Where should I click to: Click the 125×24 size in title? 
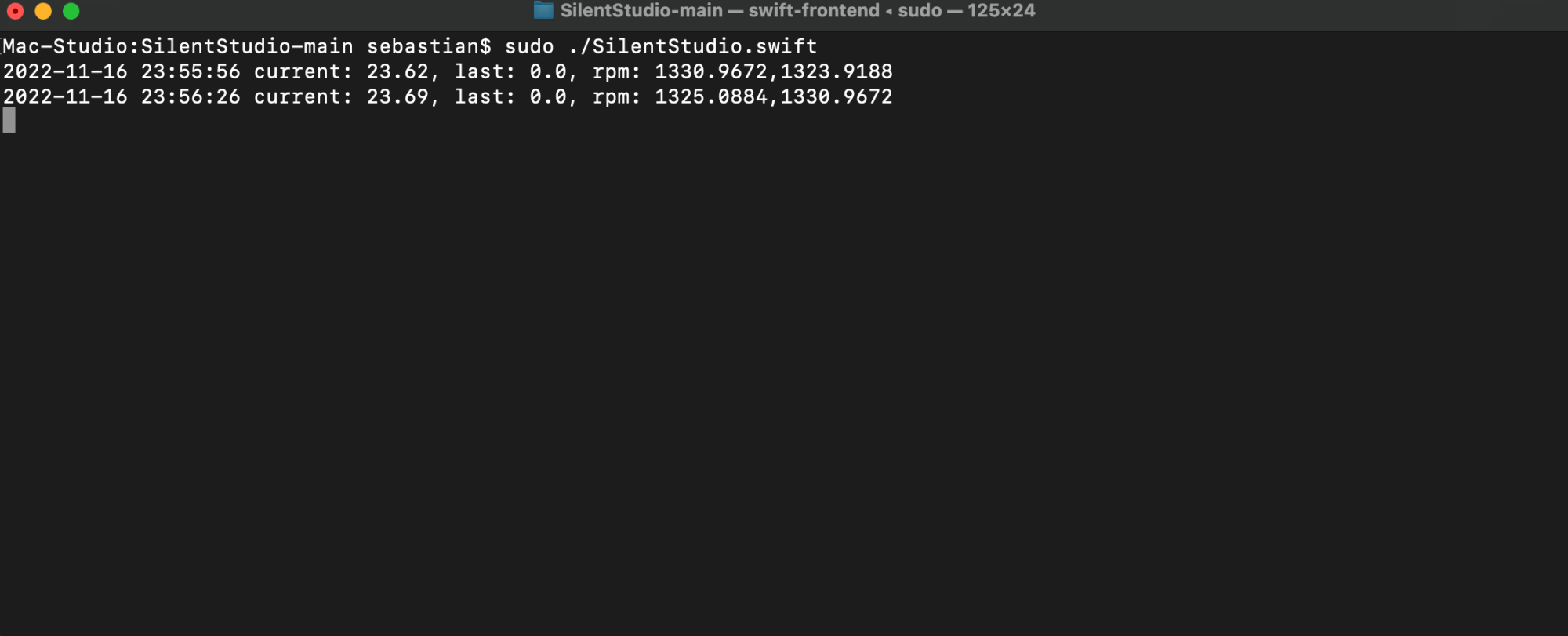click(x=1001, y=10)
